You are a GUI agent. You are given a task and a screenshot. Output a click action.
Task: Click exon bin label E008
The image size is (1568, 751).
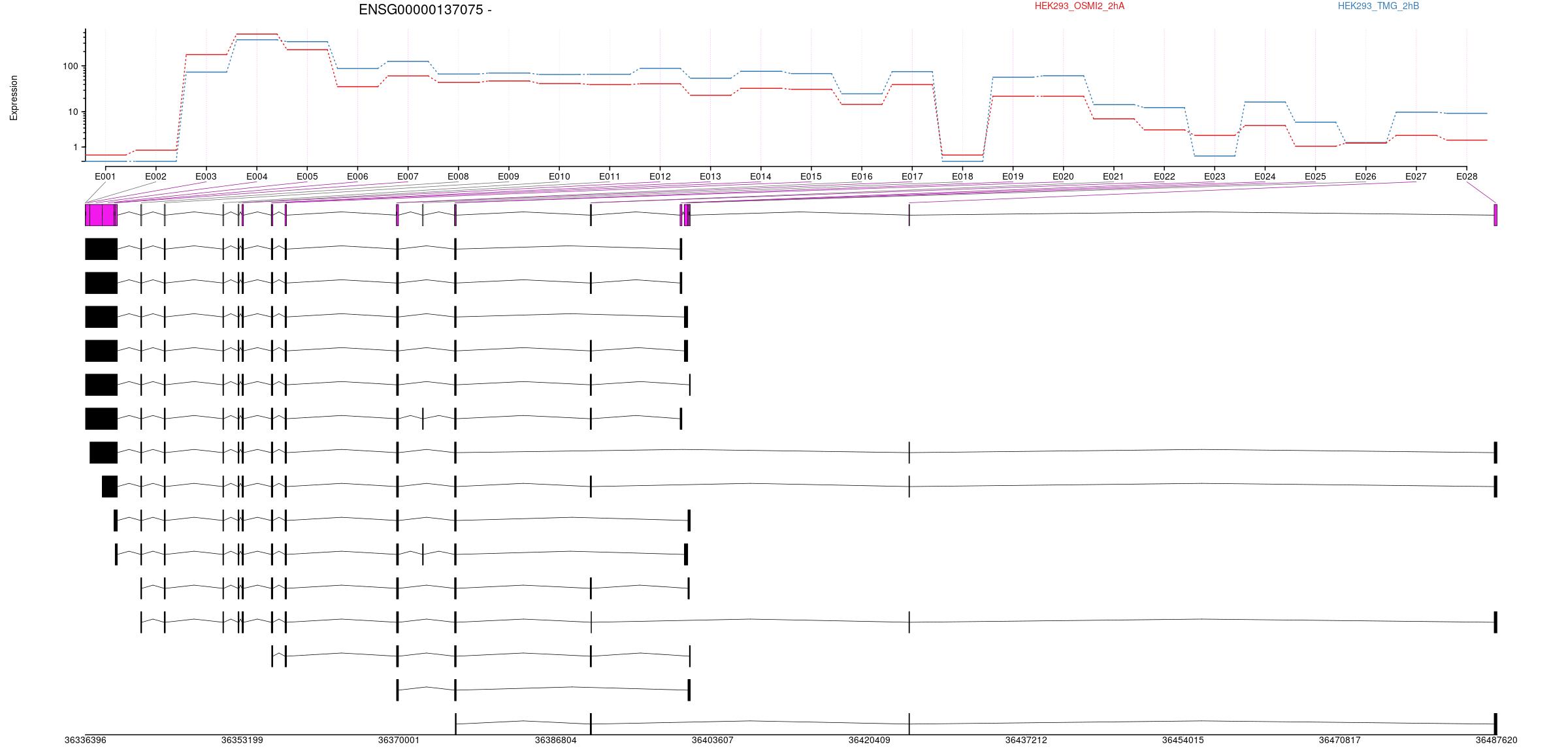(x=458, y=176)
